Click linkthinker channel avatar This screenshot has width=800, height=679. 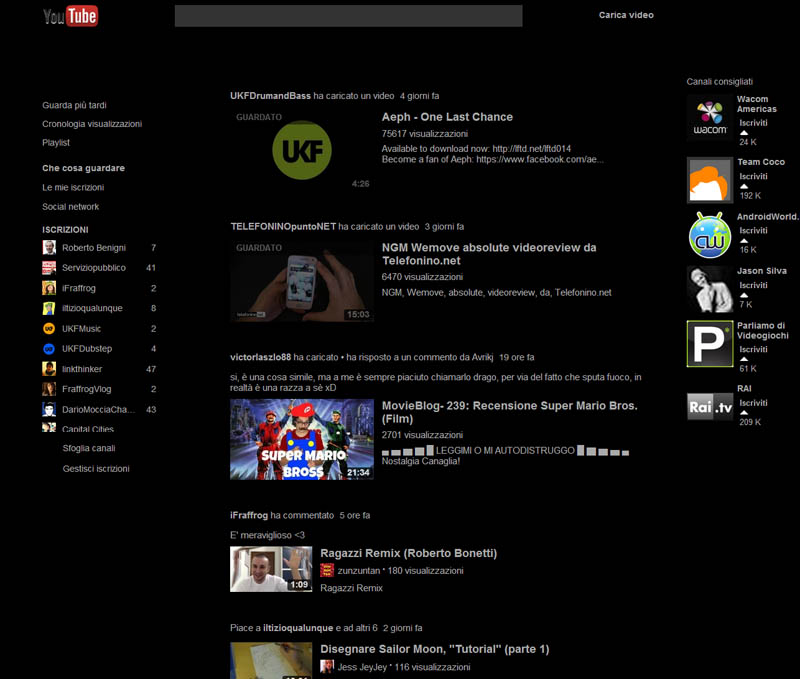(x=49, y=369)
